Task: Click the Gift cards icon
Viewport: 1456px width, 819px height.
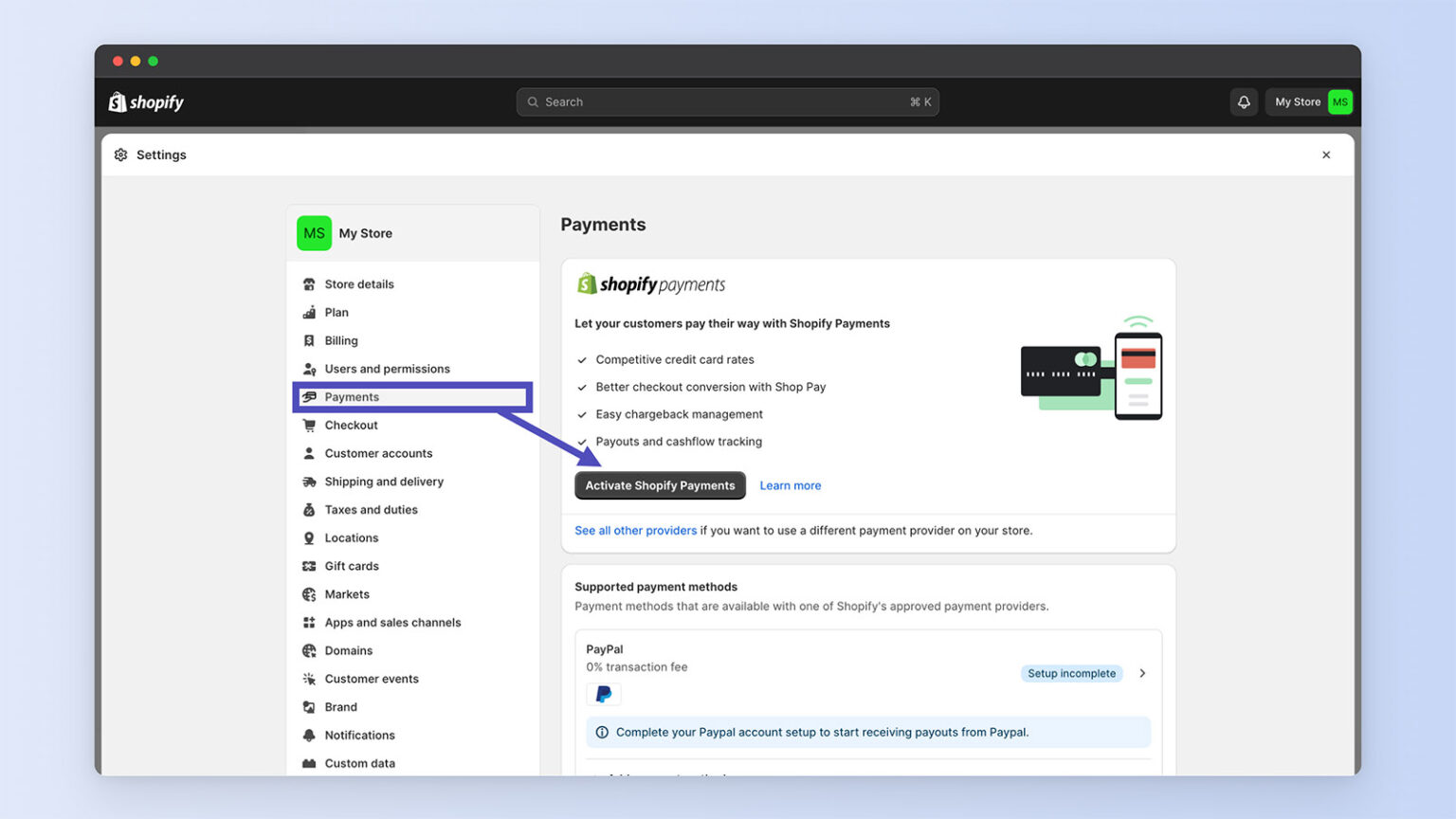Action: coord(309,566)
